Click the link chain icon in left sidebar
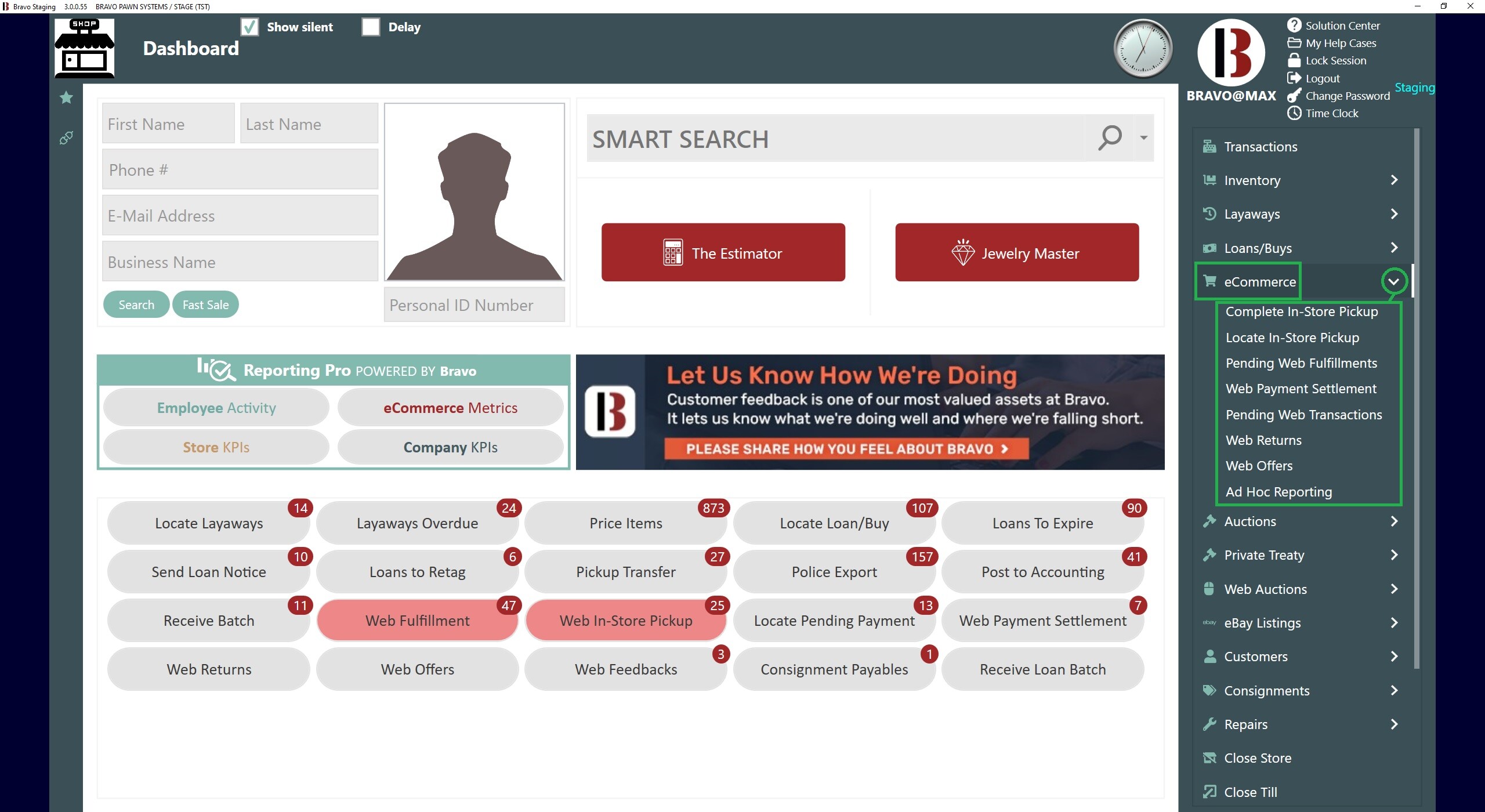Image resolution: width=1485 pixels, height=812 pixels. (x=66, y=138)
